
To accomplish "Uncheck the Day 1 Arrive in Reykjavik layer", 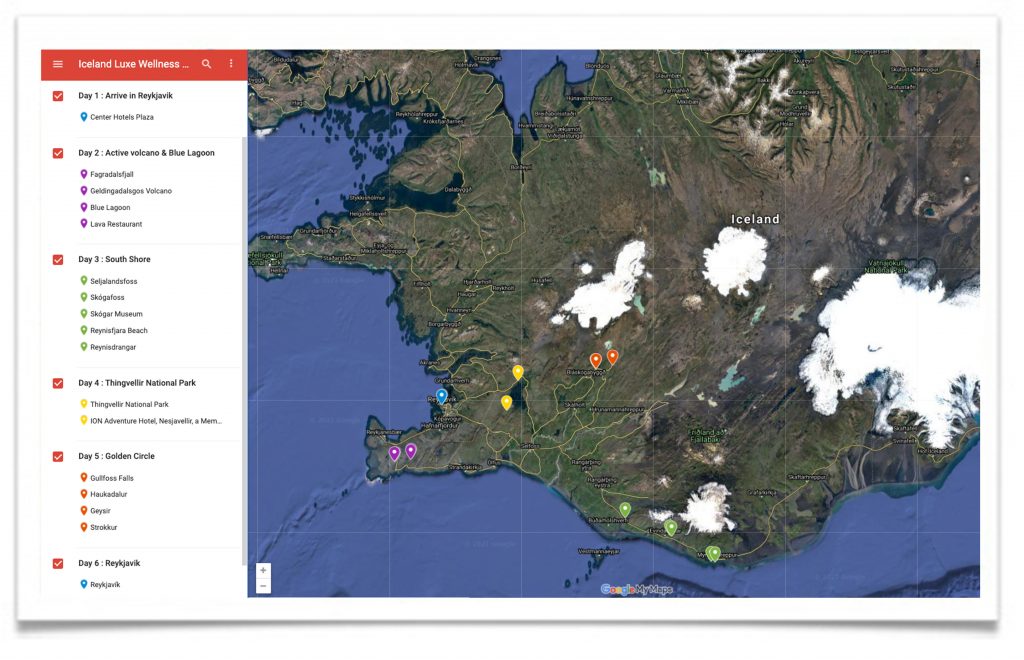I will [58, 96].
